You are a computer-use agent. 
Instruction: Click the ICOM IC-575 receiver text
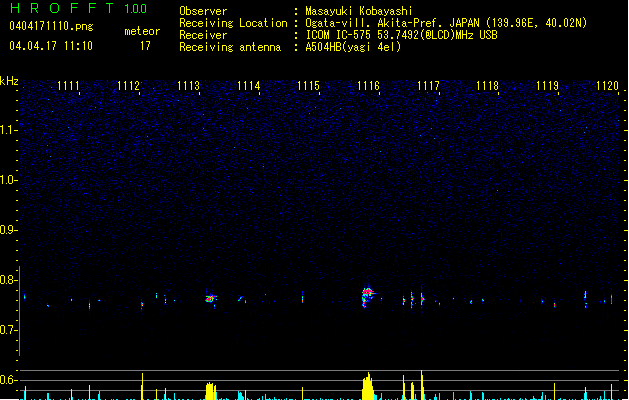tap(401, 35)
